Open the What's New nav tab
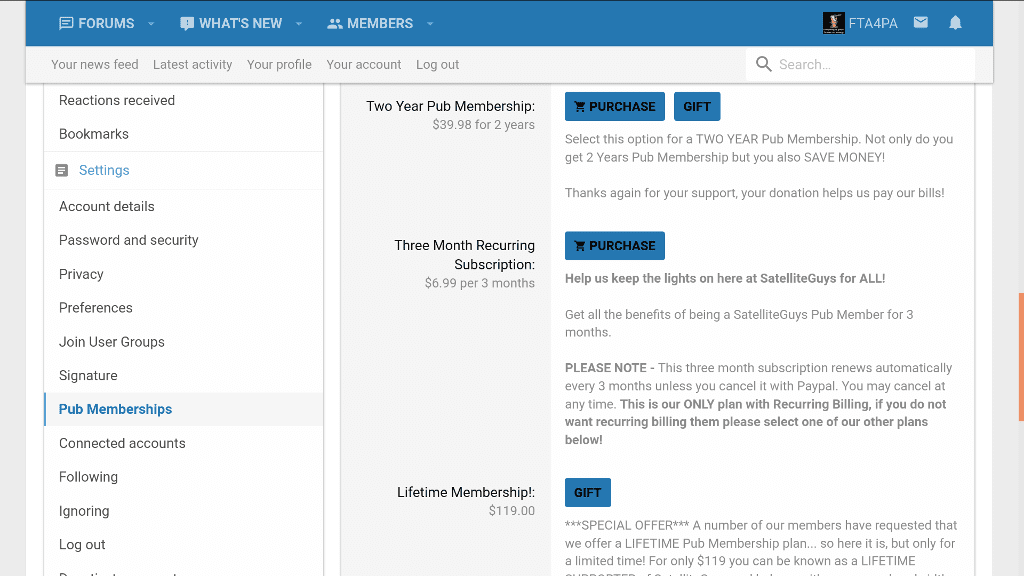This screenshot has width=1024, height=576. tap(231, 23)
